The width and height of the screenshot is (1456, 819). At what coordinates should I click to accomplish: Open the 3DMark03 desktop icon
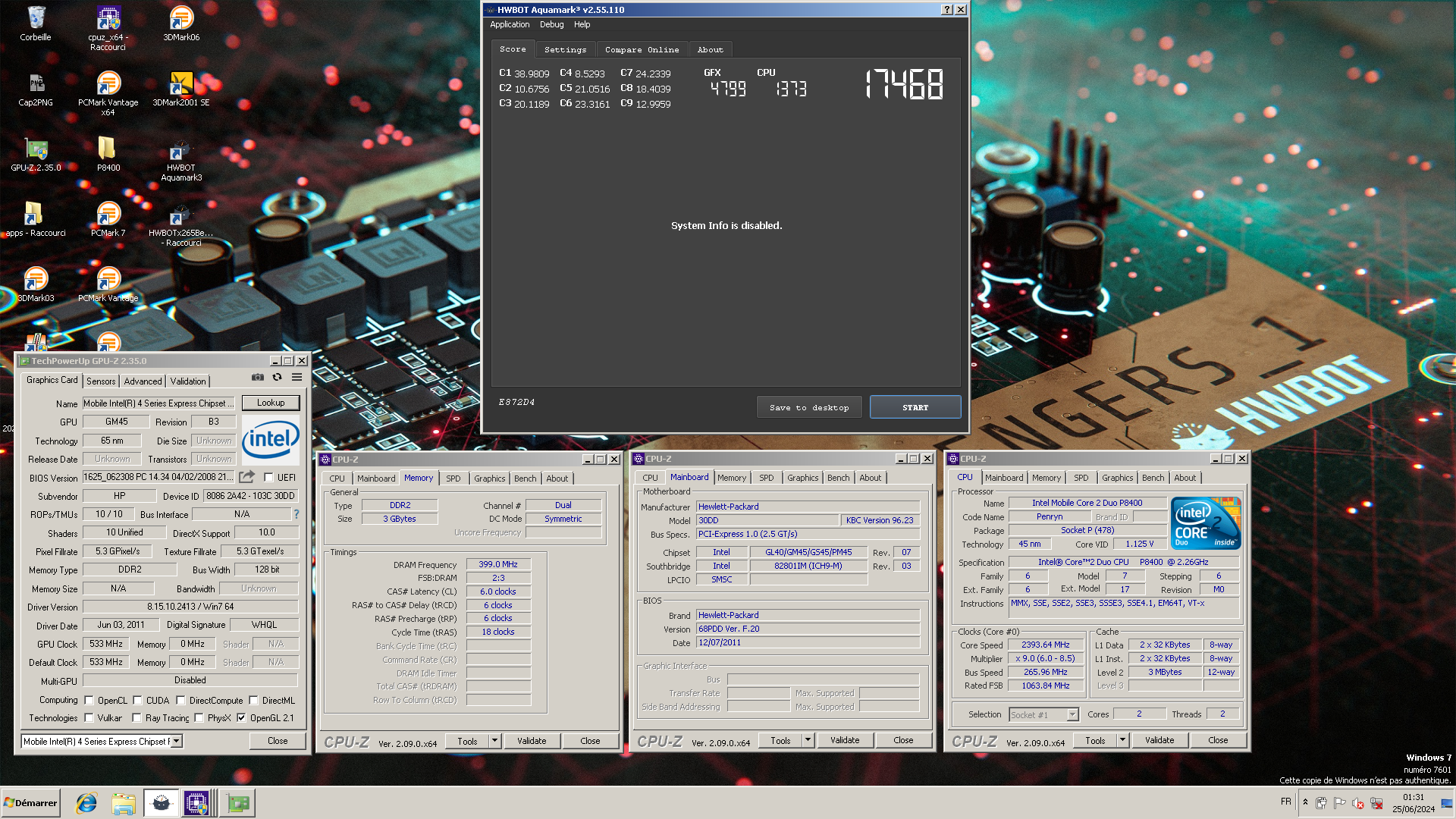click(x=36, y=284)
